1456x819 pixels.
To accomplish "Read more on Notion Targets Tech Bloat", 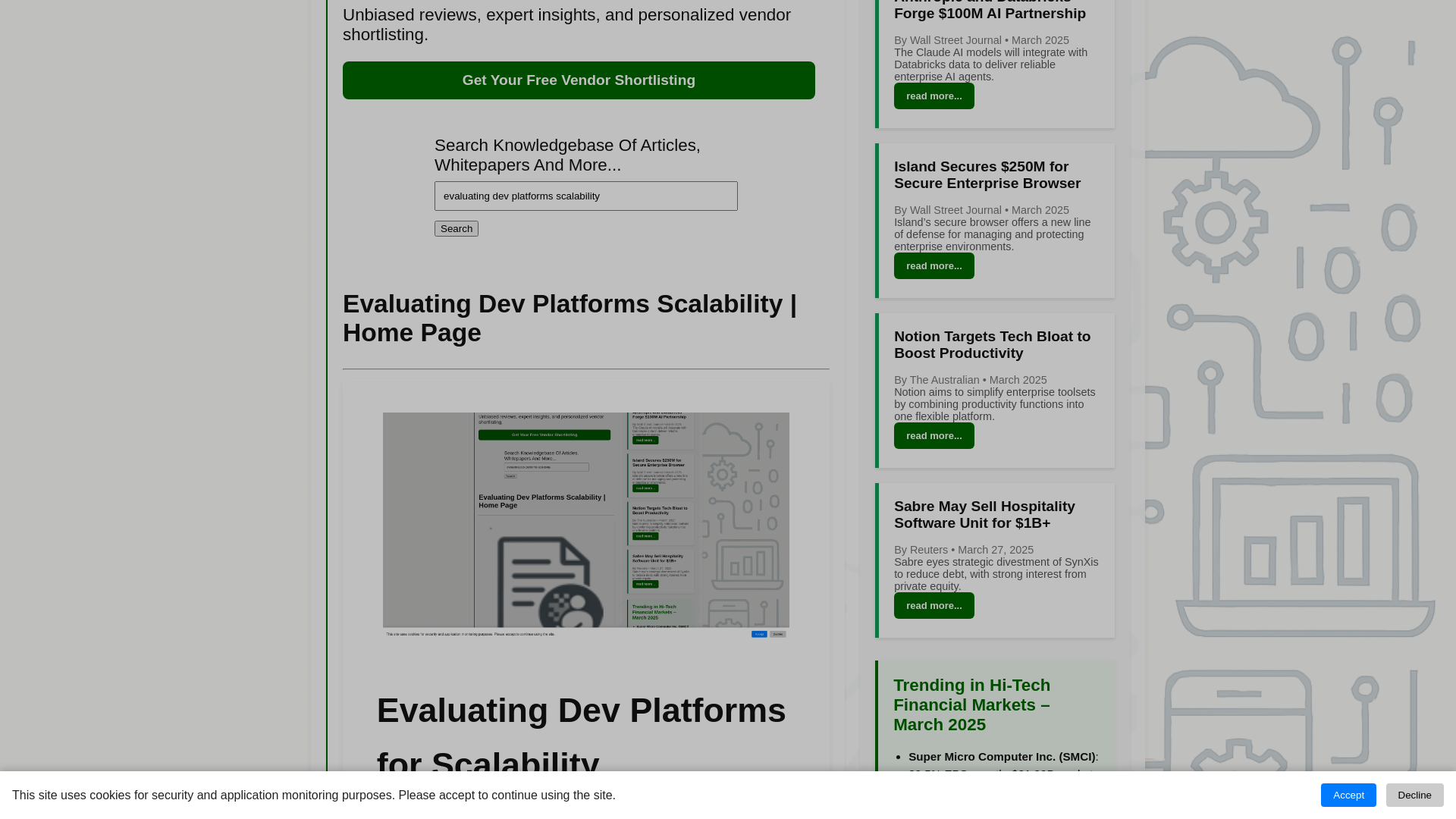I will [x=934, y=436].
